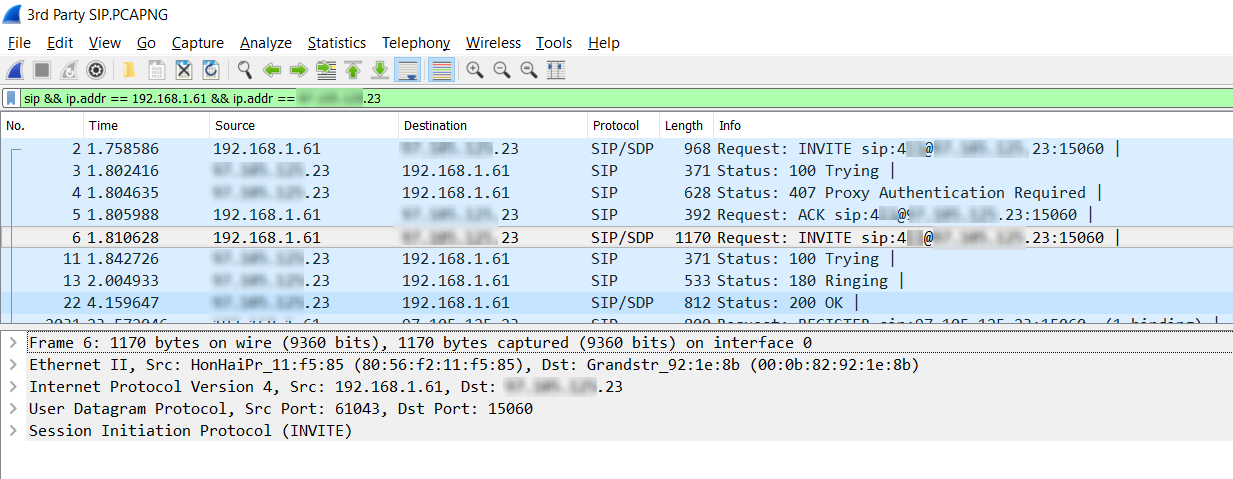Open the Help menu
The width and height of the screenshot is (1233, 479).
(x=604, y=43)
